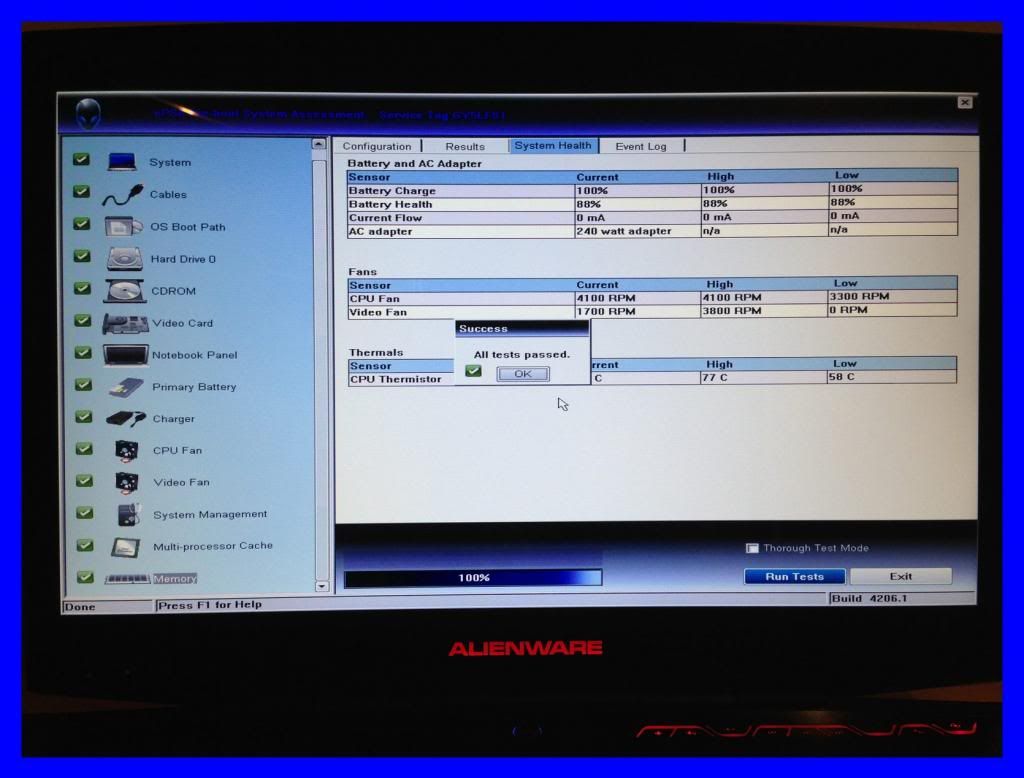The width and height of the screenshot is (1024, 778).
Task: Click the 100% test progress bar
Action: [473, 577]
